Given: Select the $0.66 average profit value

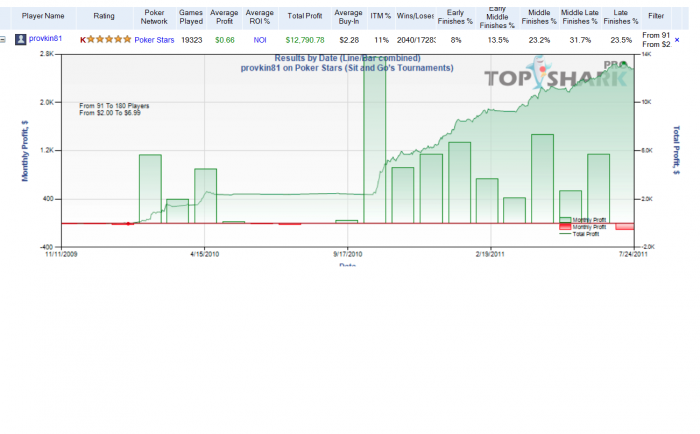Looking at the screenshot, I should [x=225, y=40].
